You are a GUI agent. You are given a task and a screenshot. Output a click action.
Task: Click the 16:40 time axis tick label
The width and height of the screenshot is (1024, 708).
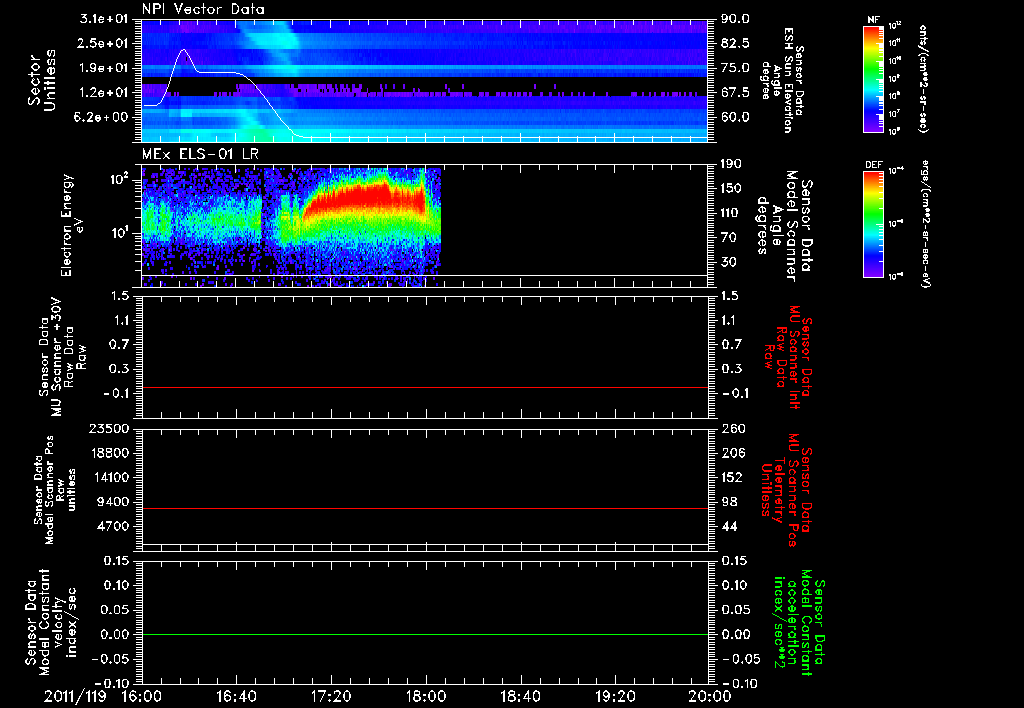tap(236, 695)
